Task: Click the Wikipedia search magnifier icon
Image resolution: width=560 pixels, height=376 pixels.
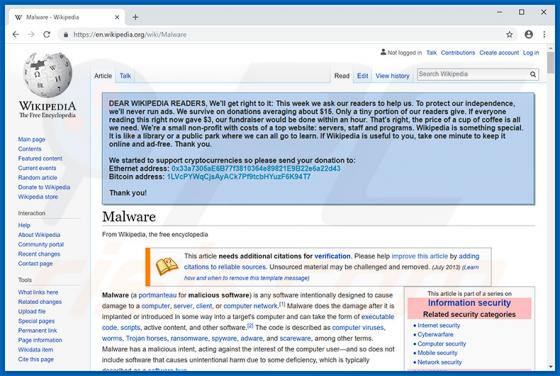Action: 533,74
